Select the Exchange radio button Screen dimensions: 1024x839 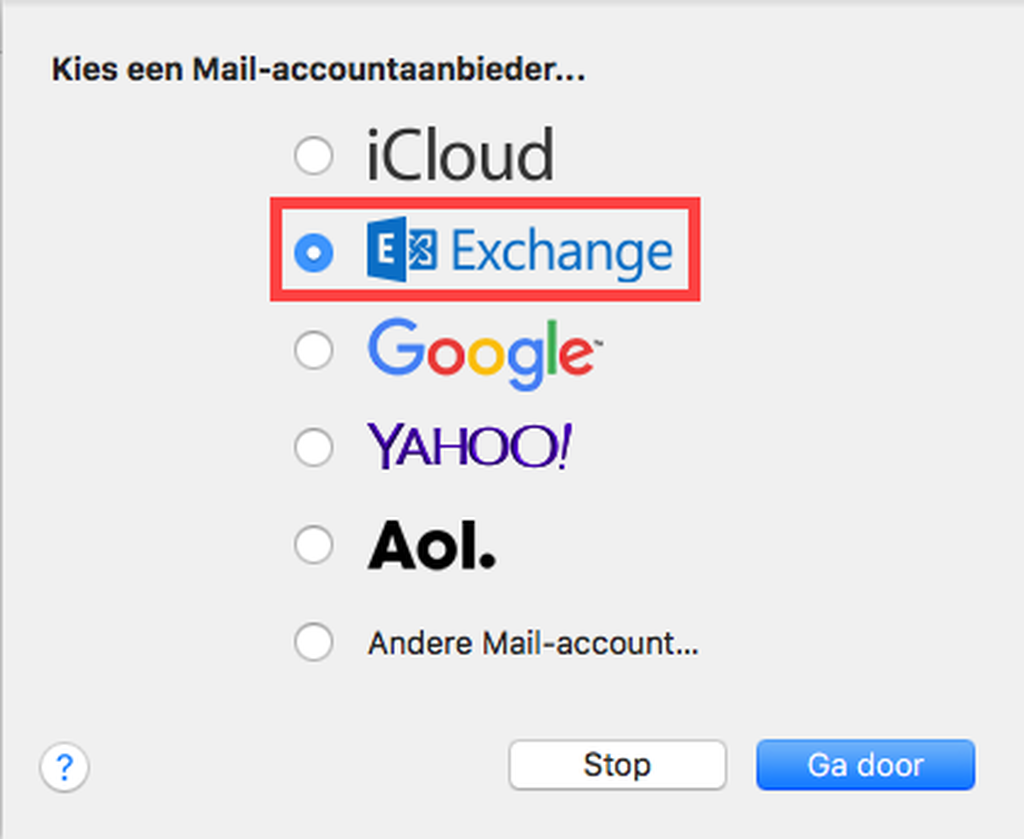(314, 253)
